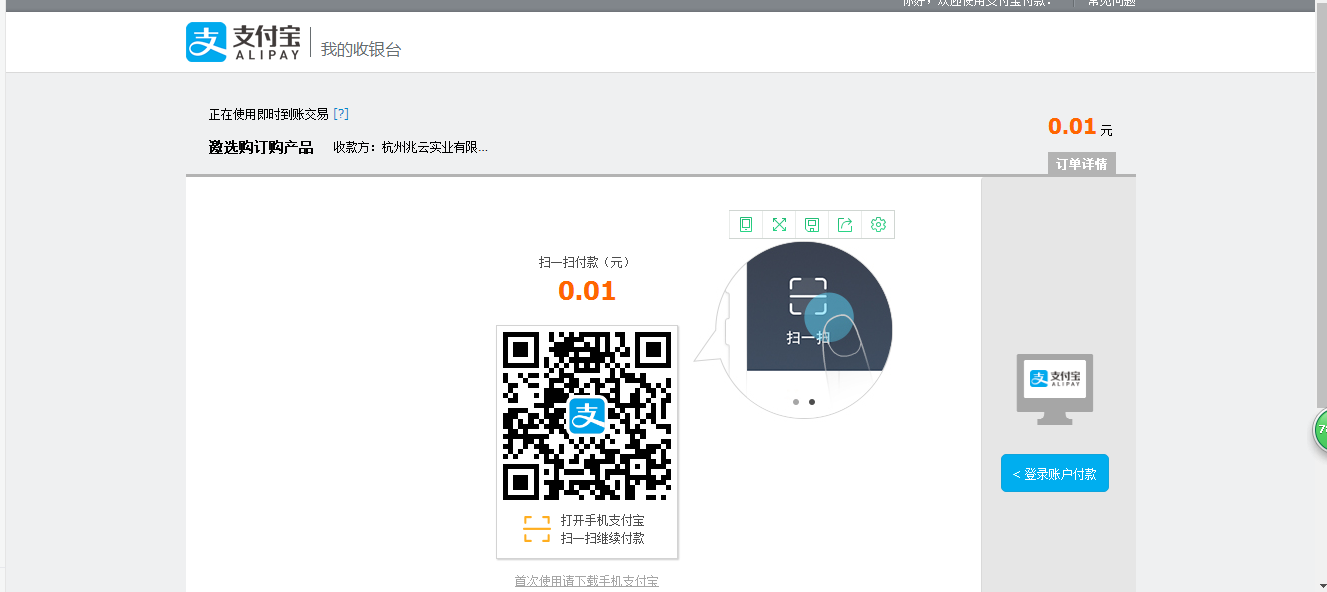The height and width of the screenshot is (592, 1327).
Task: Click the orange scan-frame icon below the QR code
Action: 537,529
